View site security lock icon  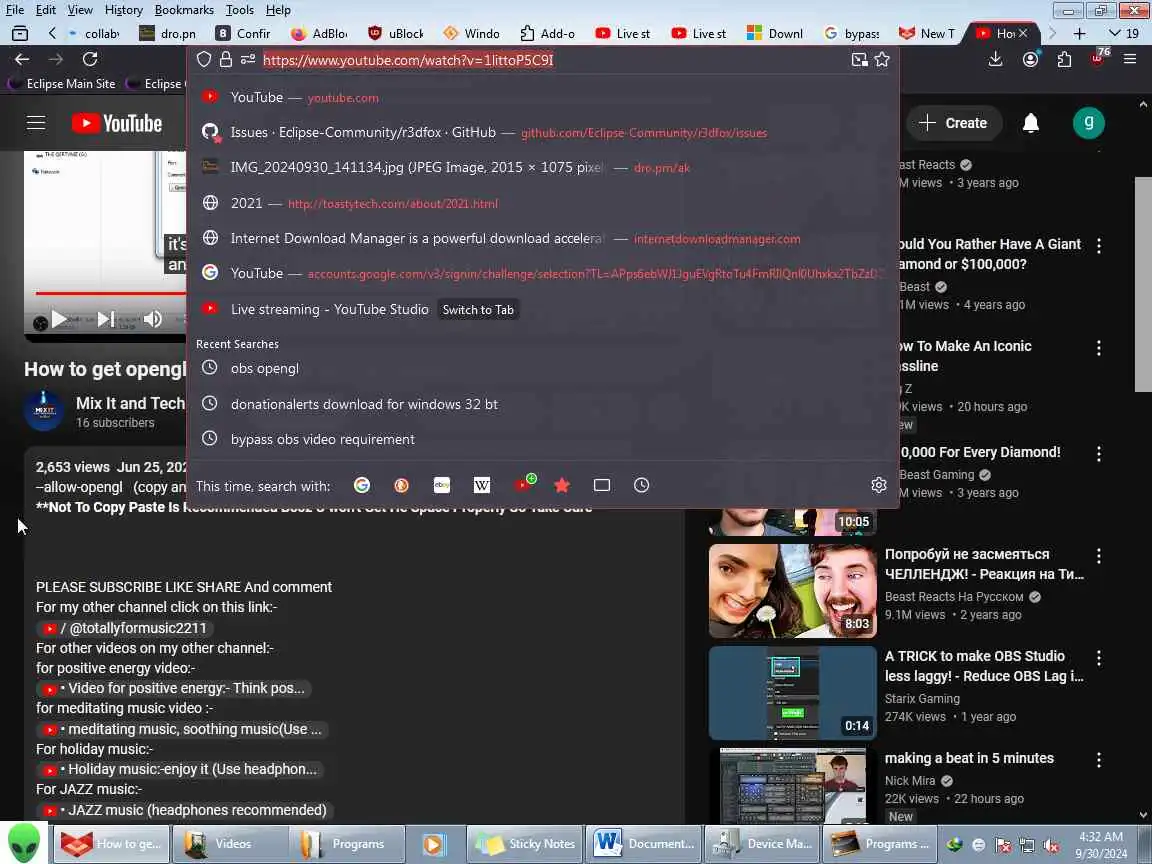[226, 60]
